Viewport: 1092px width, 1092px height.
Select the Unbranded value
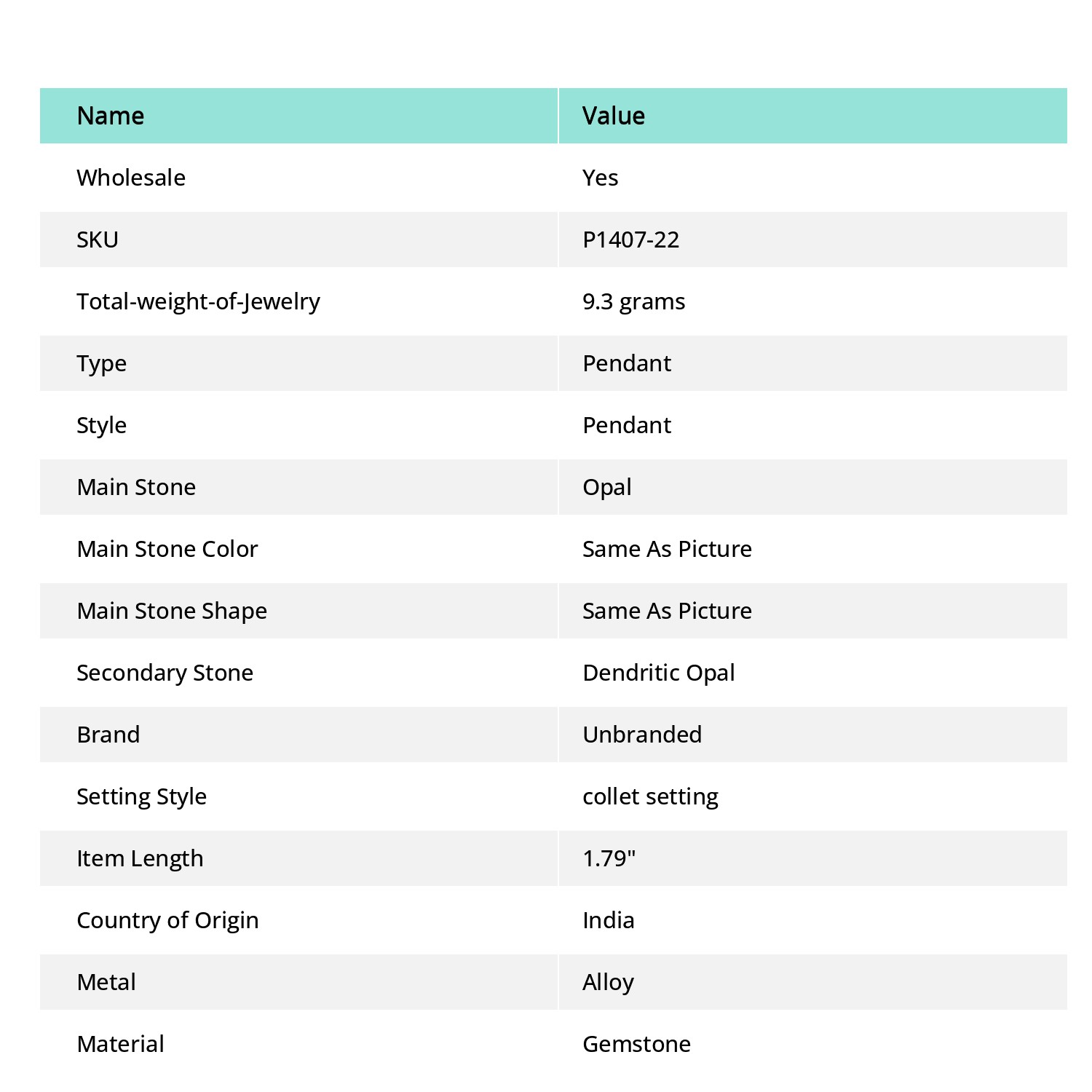[642, 735]
